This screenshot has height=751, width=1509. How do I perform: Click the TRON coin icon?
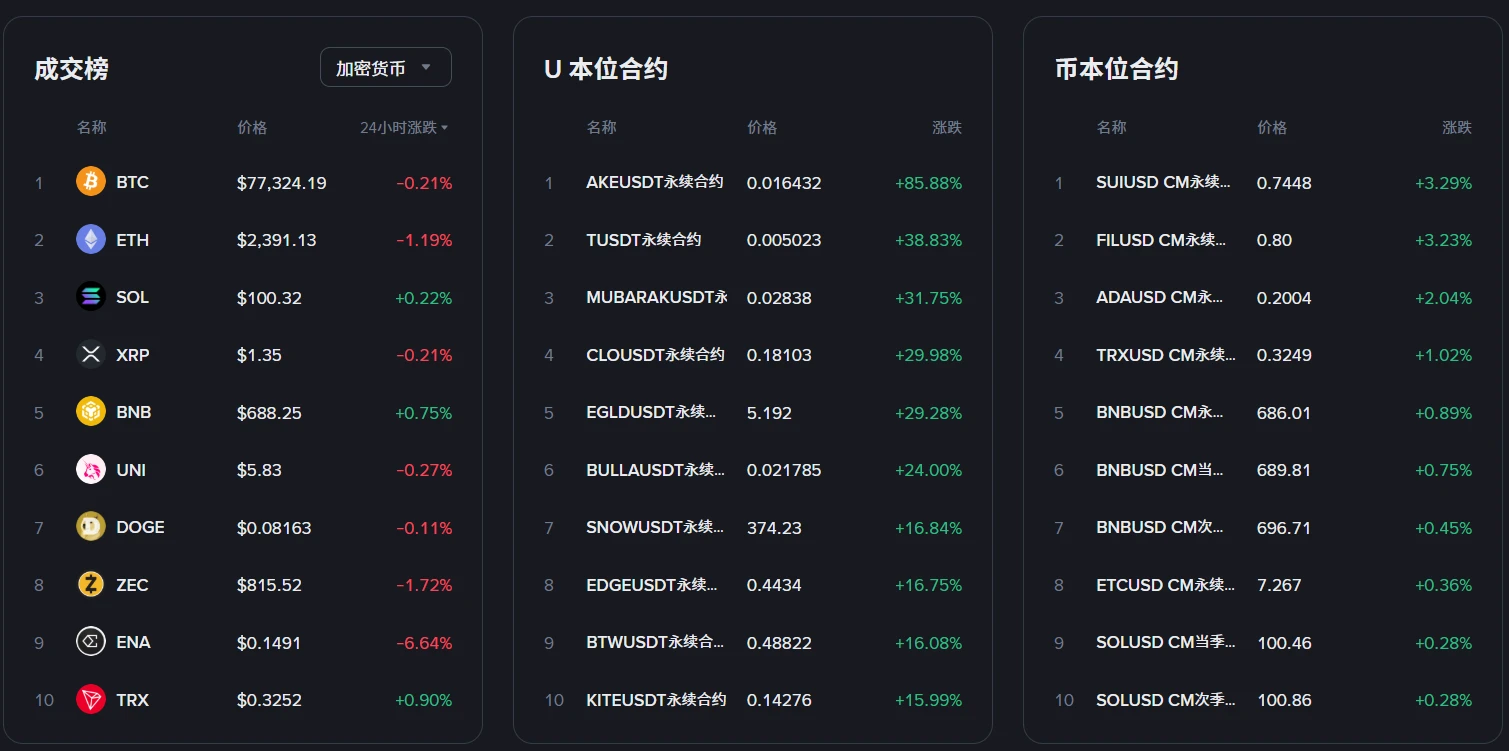point(91,700)
